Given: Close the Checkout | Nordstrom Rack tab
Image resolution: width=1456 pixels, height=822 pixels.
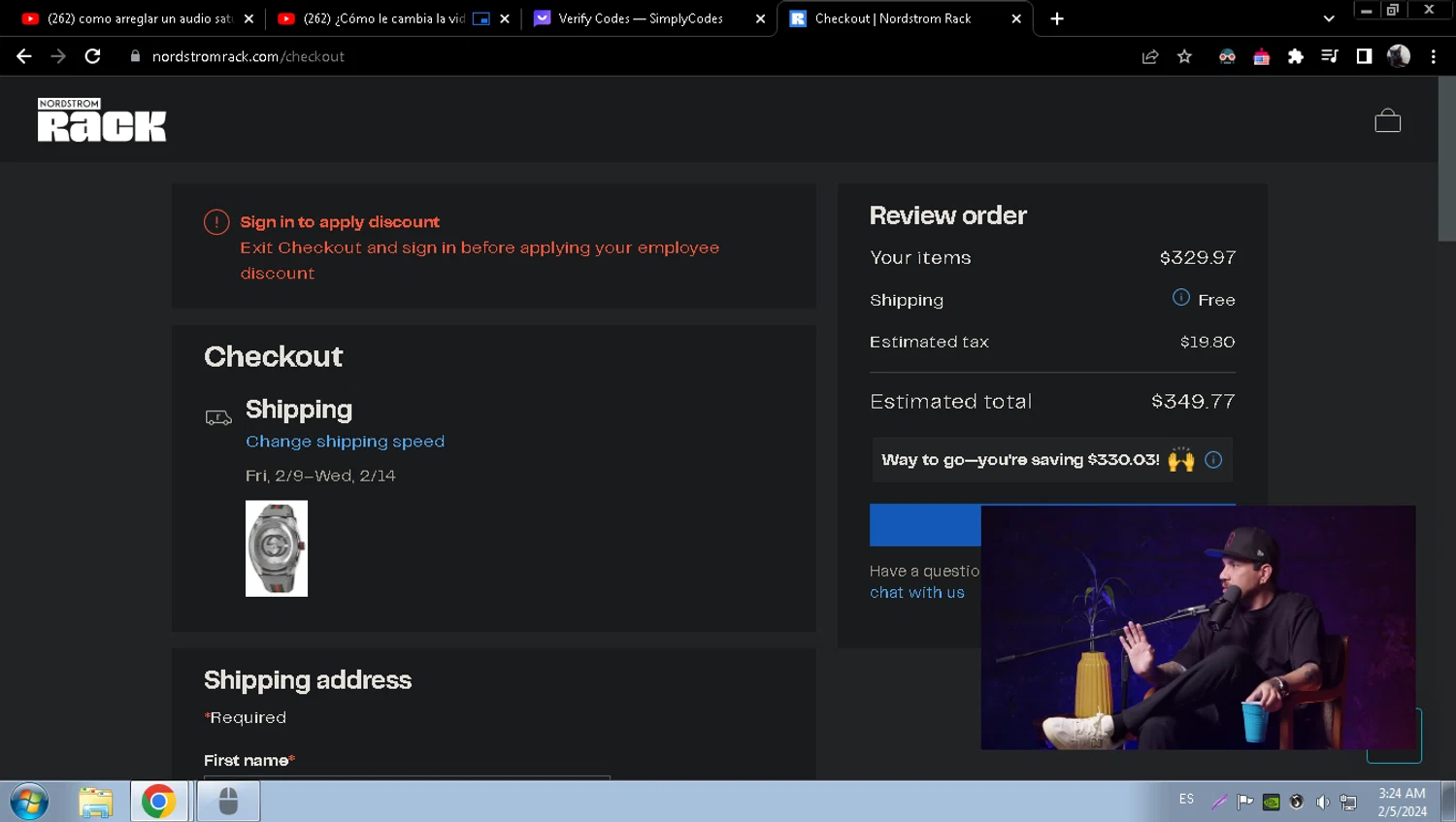Looking at the screenshot, I should point(1016,18).
